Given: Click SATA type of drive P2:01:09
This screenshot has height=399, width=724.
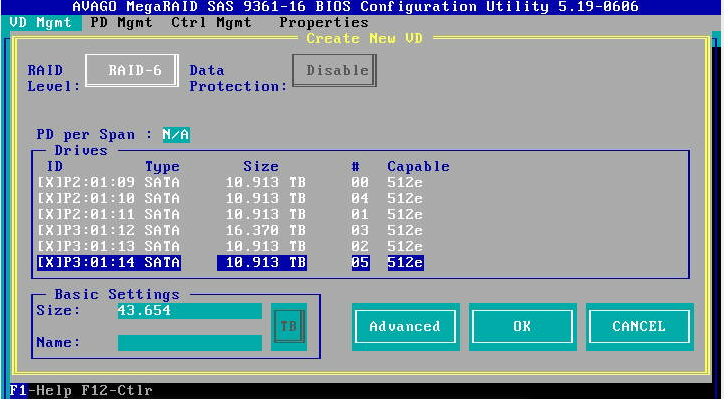Looking at the screenshot, I should coord(162,182).
